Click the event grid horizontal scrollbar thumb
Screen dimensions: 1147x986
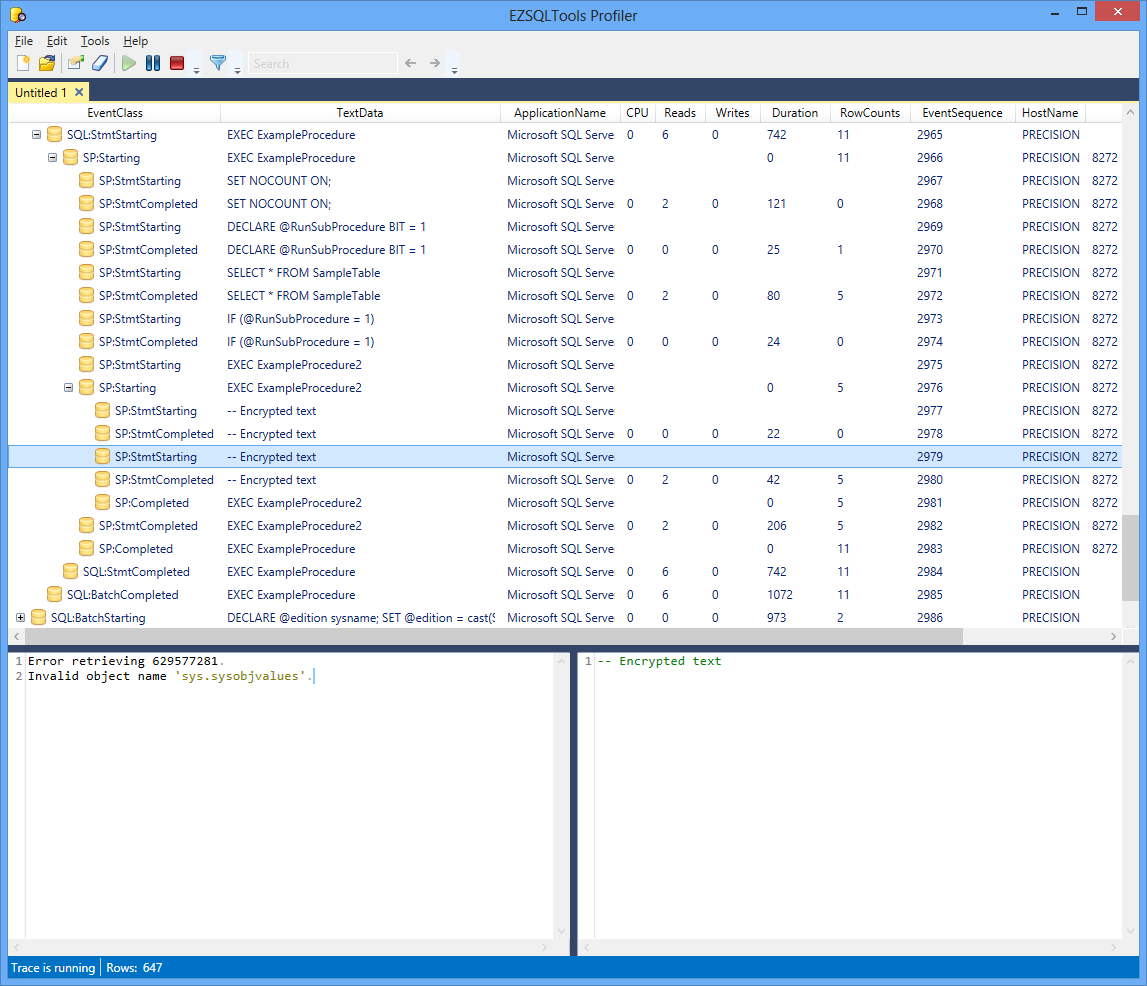pyautogui.click(x=493, y=636)
